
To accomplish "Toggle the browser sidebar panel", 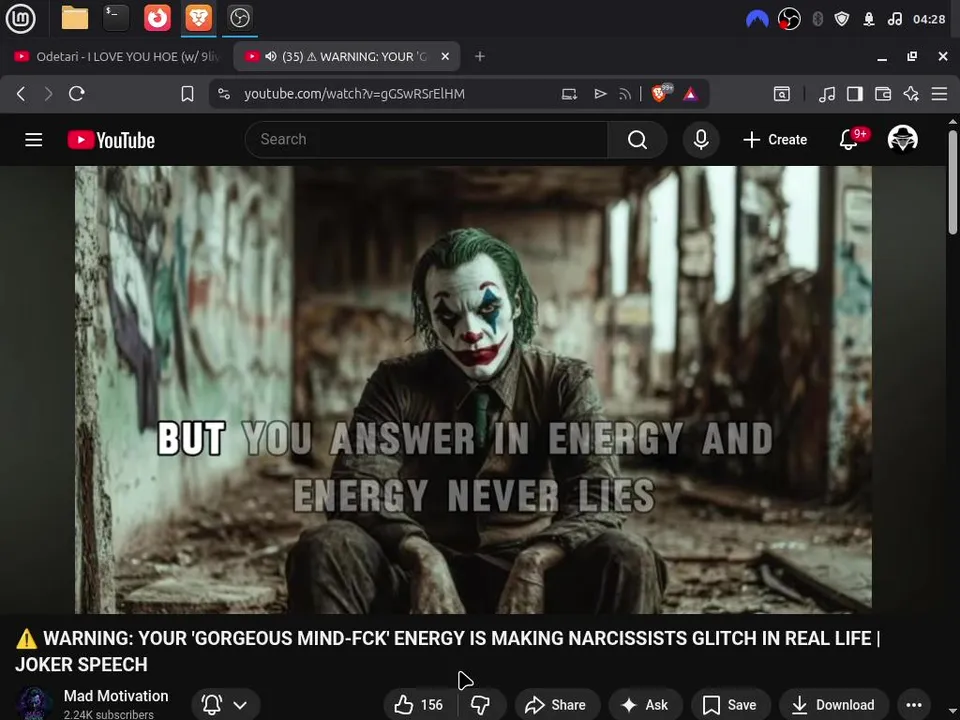I will pyautogui.click(x=855, y=94).
